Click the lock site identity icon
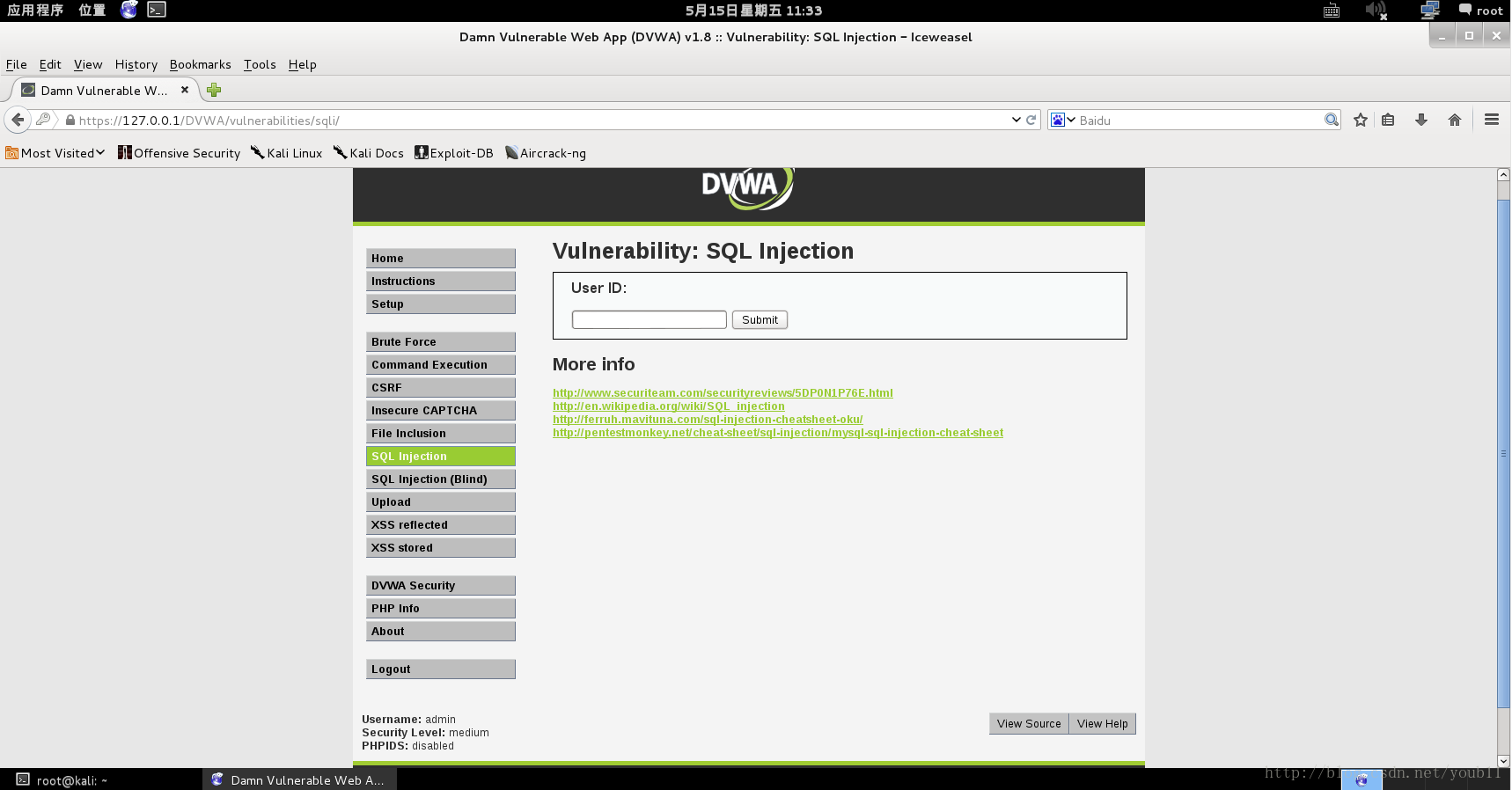 [x=70, y=120]
